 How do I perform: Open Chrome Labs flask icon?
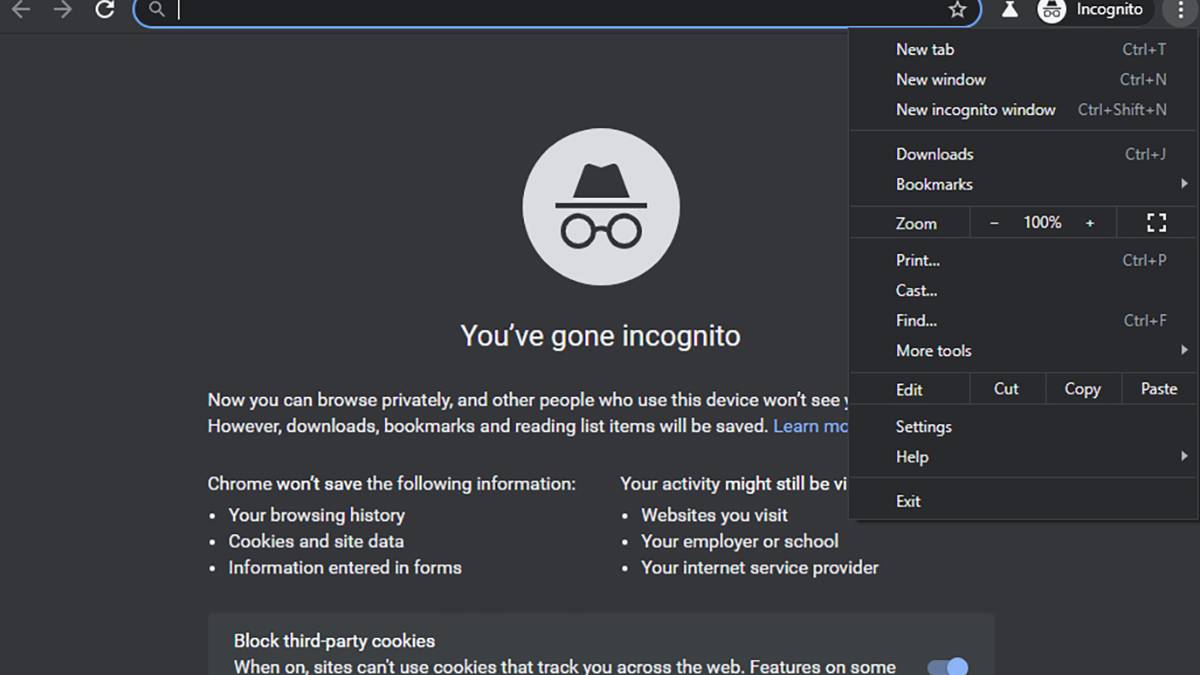[1010, 10]
